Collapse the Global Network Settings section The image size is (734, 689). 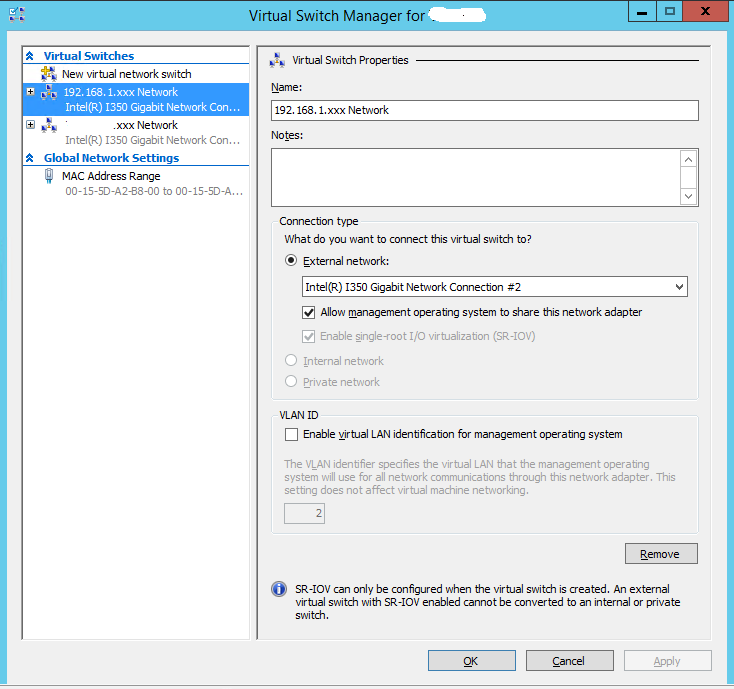29,158
